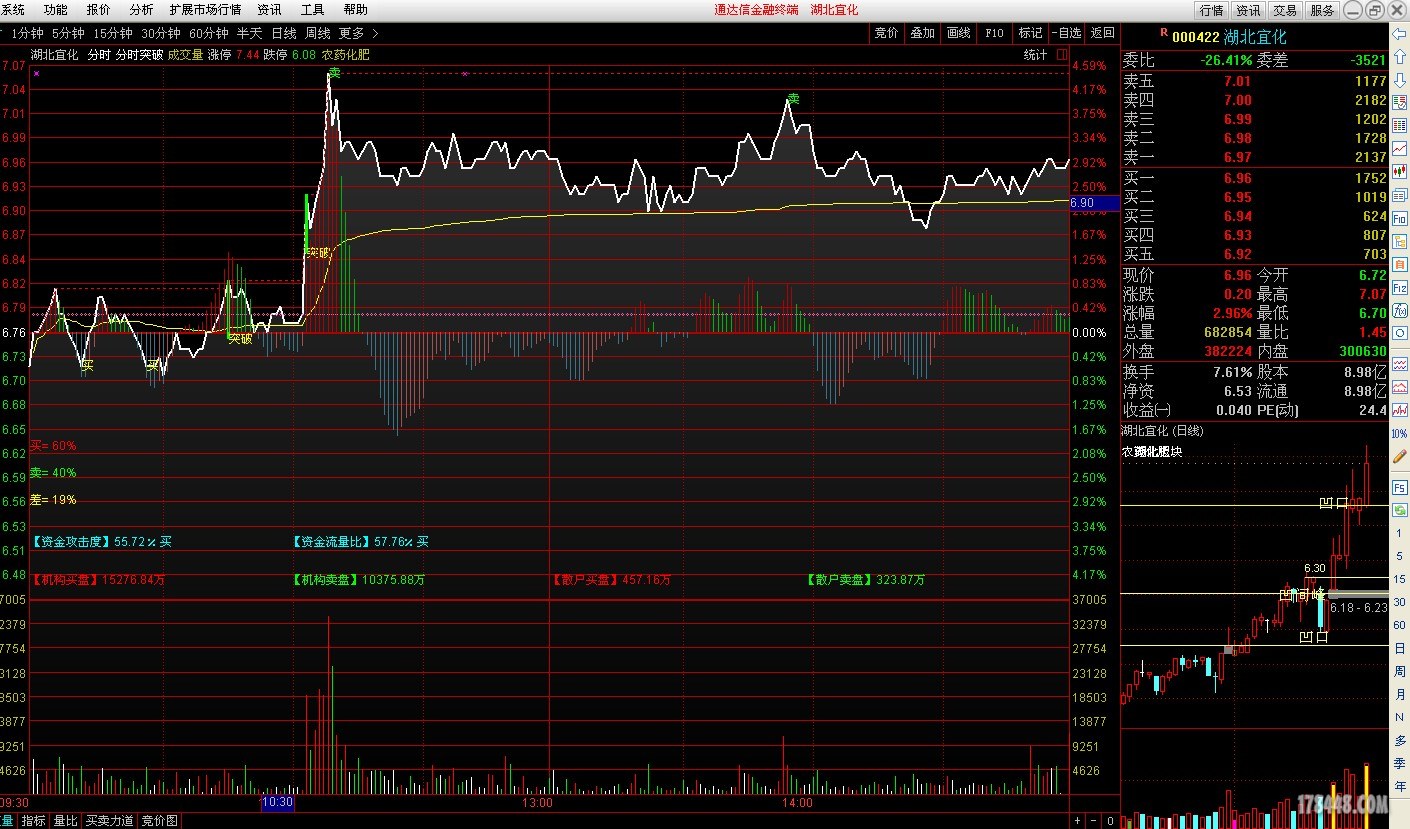Click the 竞价 button above chart
The width and height of the screenshot is (1410, 829).
coord(887,33)
